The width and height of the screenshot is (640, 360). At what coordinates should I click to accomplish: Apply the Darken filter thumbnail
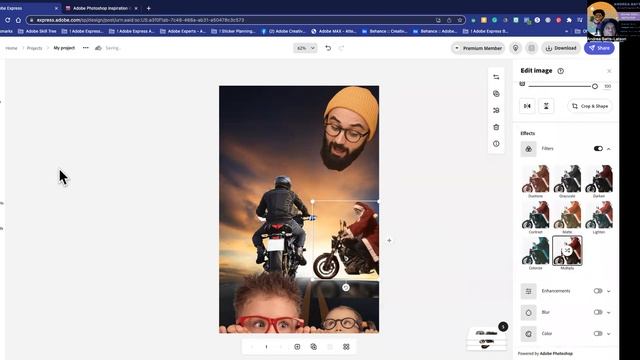coord(599,179)
